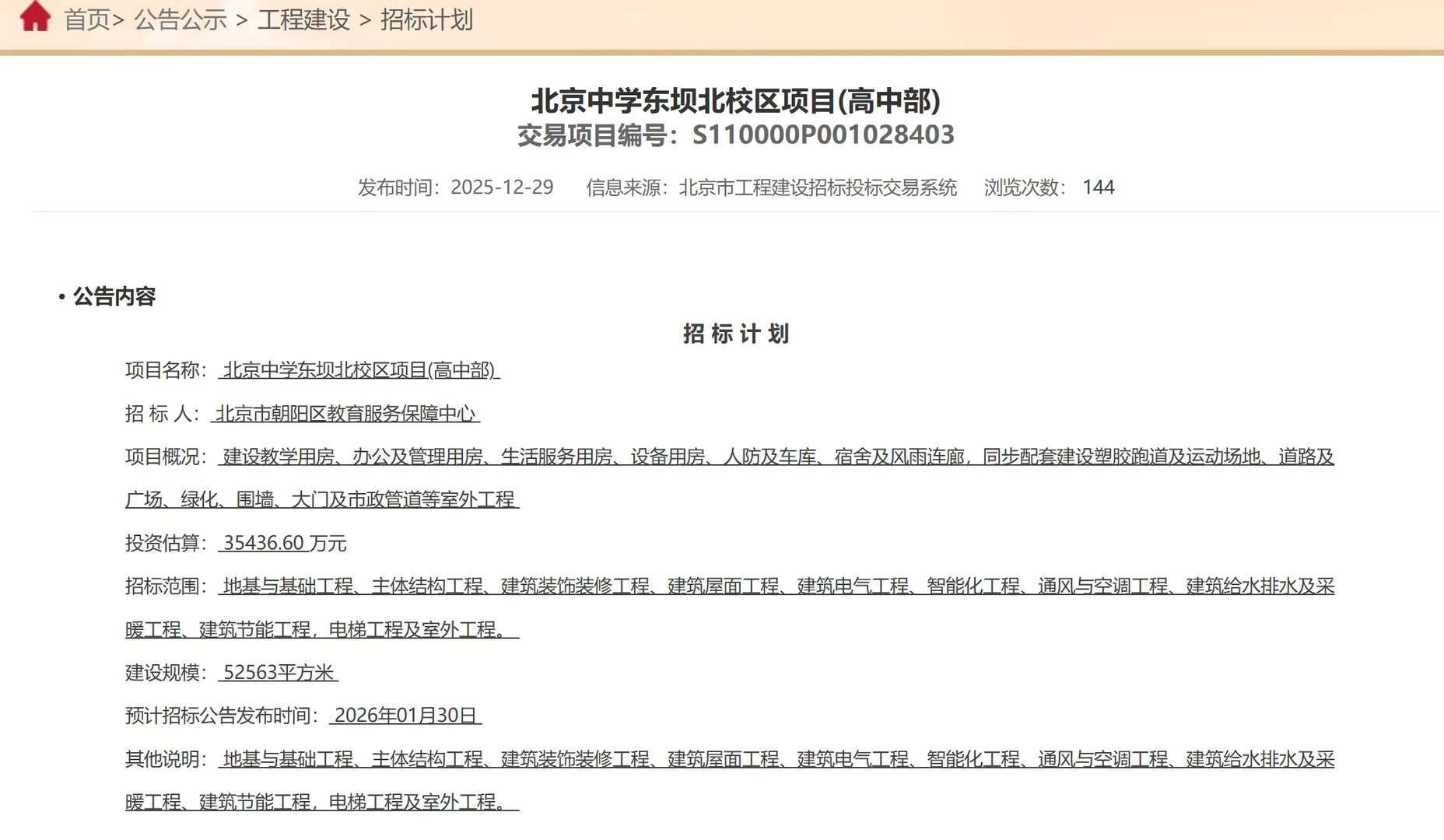Open the 公告公示 breadcrumb link

(x=180, y=20)
